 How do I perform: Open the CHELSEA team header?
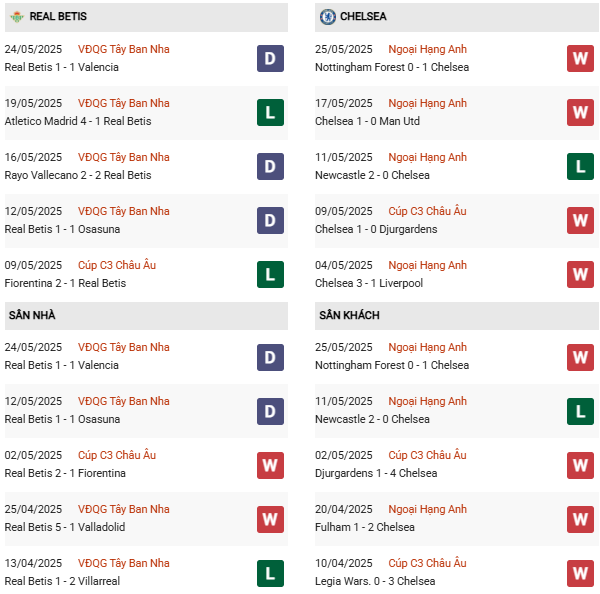tap(362, 16)
